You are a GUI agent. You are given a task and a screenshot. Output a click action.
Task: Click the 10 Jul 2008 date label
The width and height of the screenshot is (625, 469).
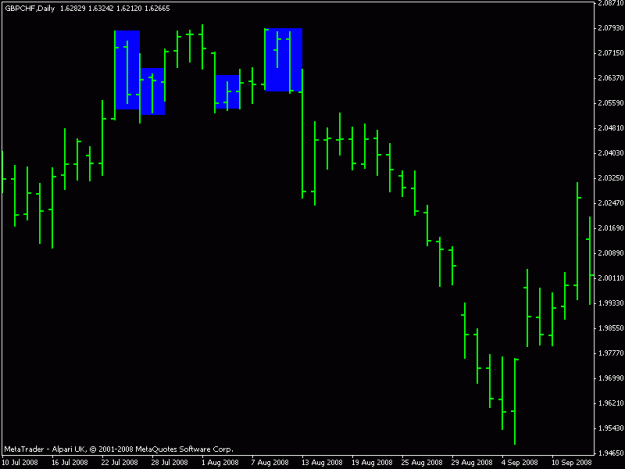coord(20,463)
